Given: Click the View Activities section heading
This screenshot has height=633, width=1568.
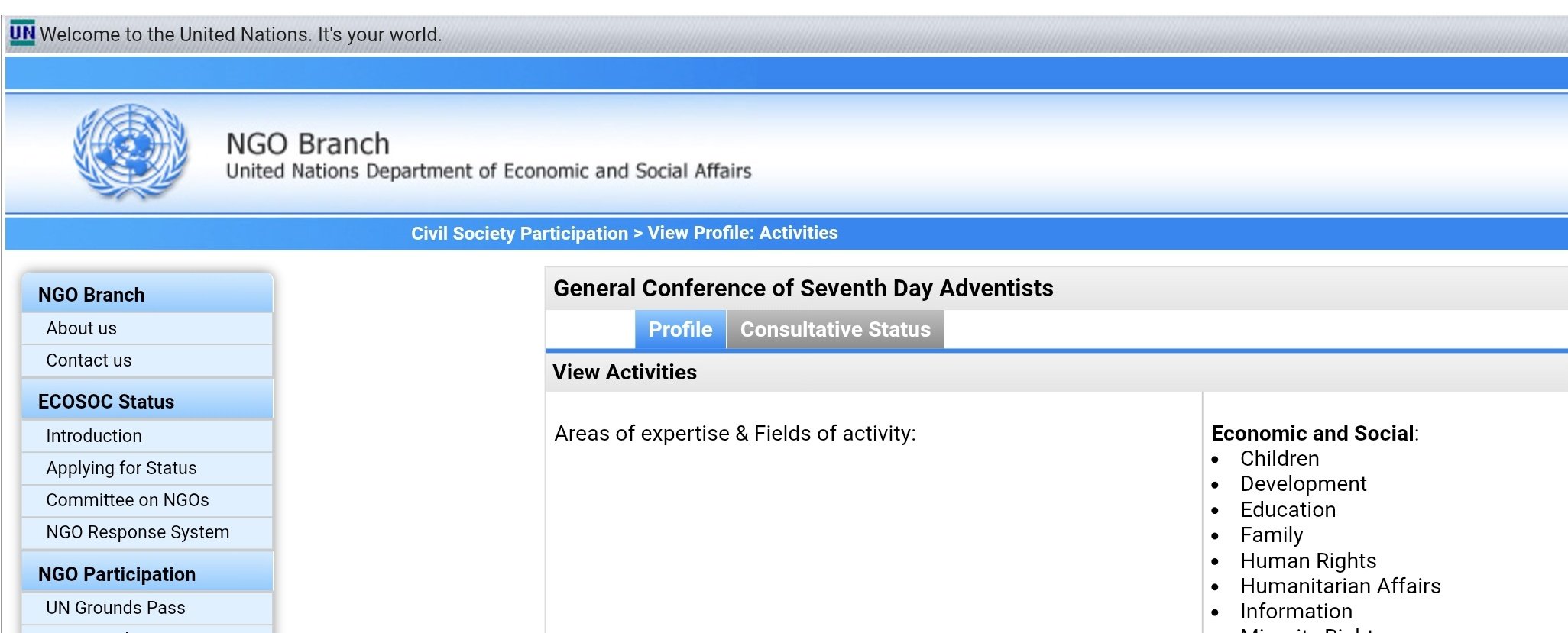Looking at the screenshot, I should pyautogui.click(x=624, y=373).
